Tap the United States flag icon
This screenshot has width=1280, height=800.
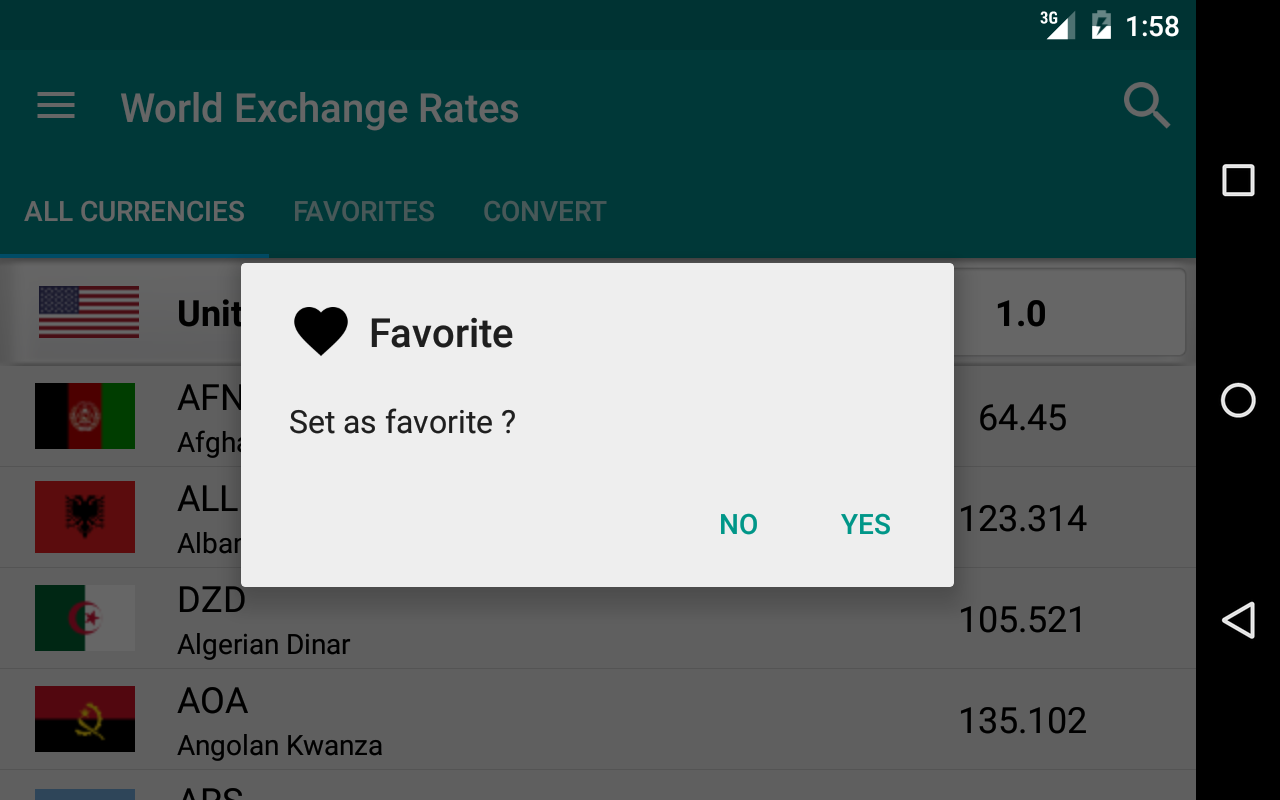[89, 312]
